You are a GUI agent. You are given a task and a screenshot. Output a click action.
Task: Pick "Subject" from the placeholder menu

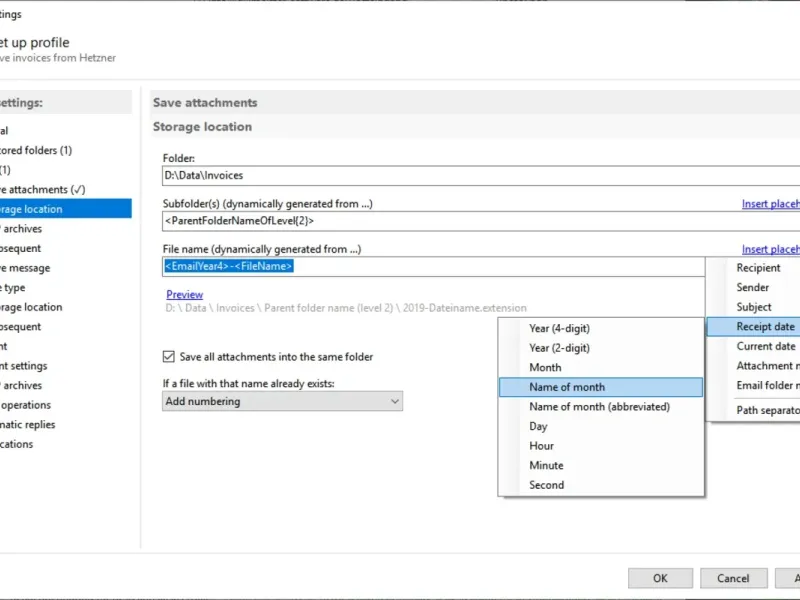point(754,307)
